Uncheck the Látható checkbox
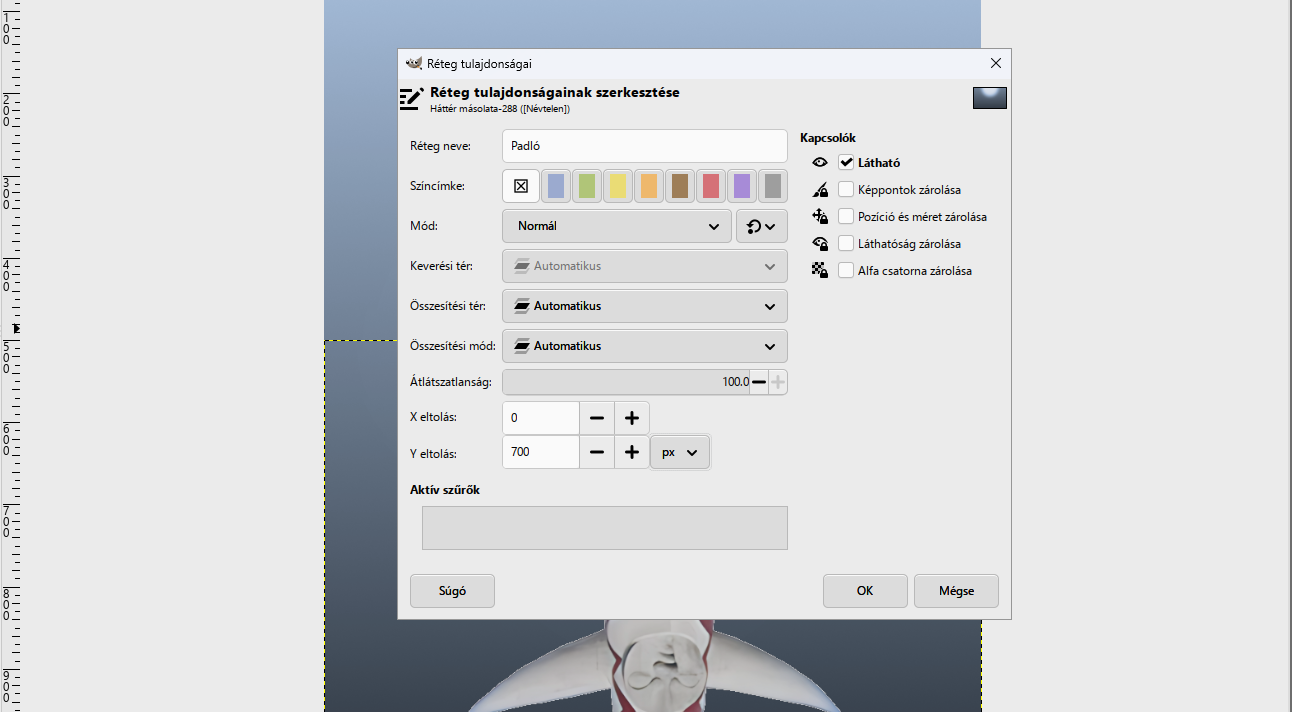This screenshot has width=1292, height=712. click(x=846, y=162)
